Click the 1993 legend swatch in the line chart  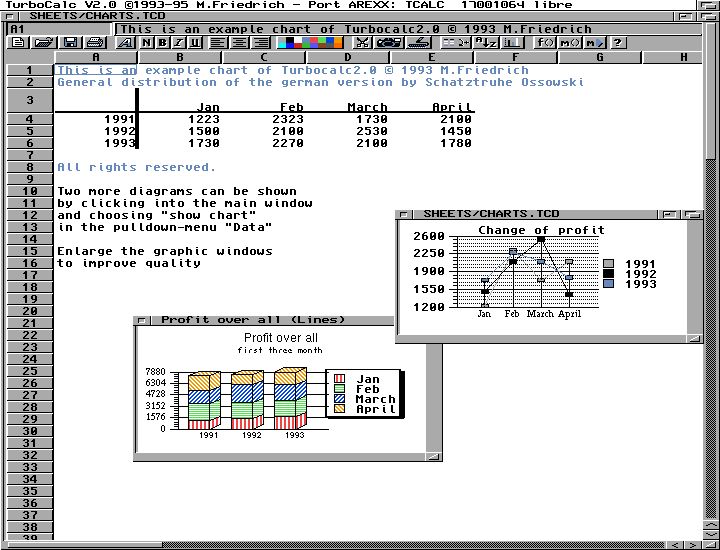tap(608, 284)
